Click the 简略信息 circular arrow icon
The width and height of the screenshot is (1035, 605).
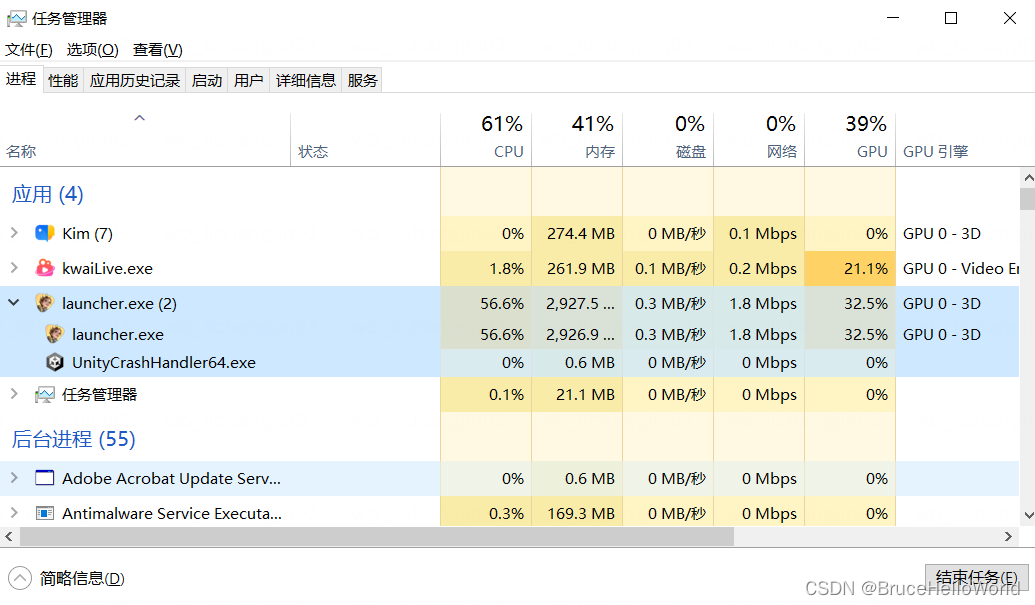(20, 578)
